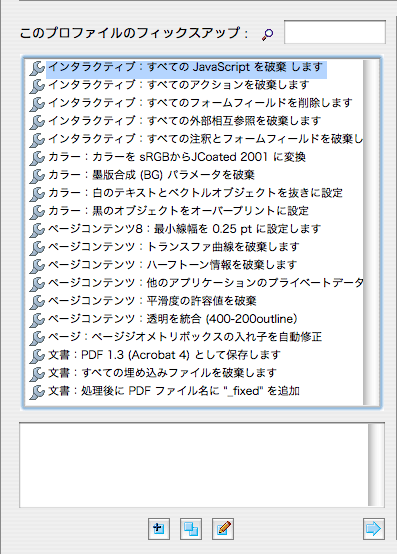
Task: Select 墨版合成 (BG) パラメータを破棄 fixup
Action: (x=151, y=175)
